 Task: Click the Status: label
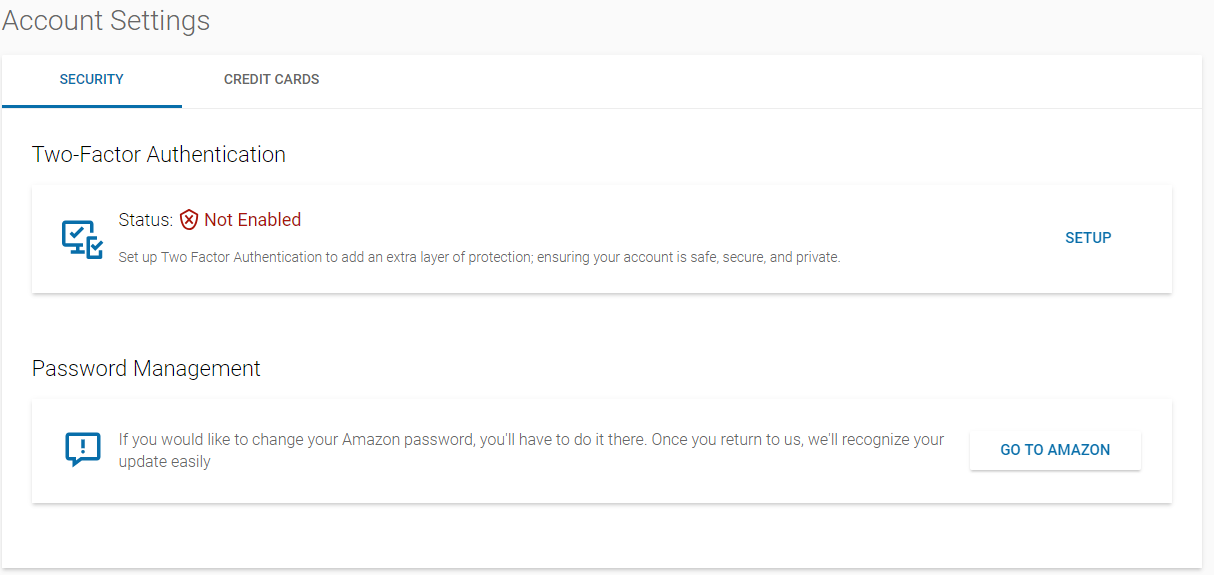tap(146, 220)
